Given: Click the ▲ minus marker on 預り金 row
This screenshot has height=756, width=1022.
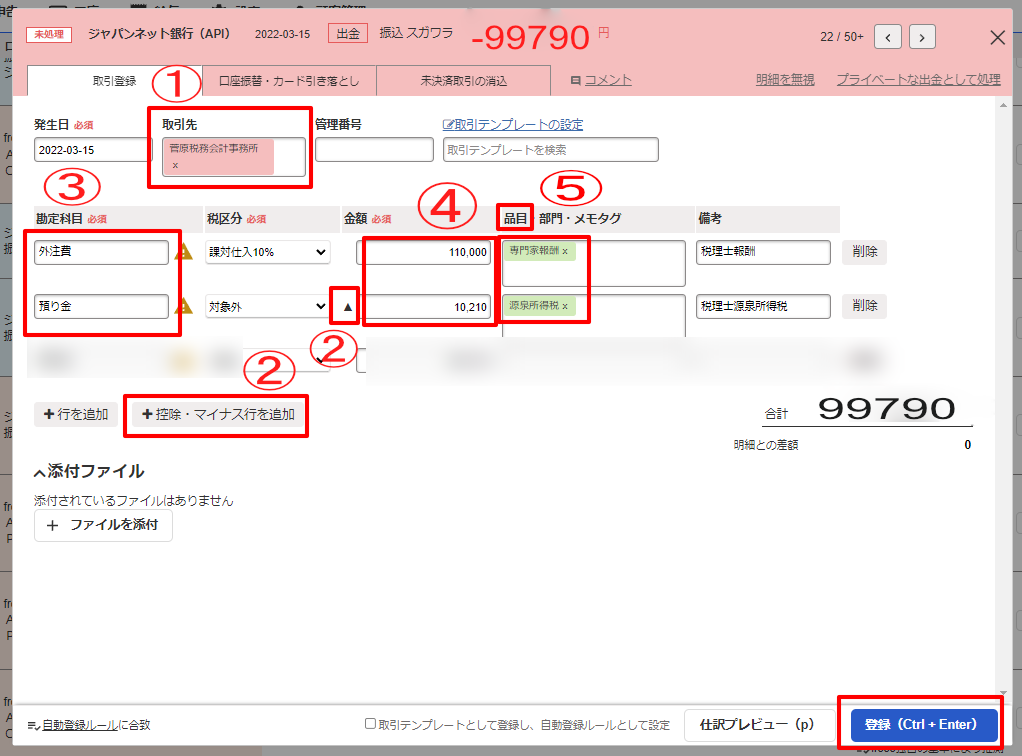Looking at the screenshot, I should tap(348, 307).
